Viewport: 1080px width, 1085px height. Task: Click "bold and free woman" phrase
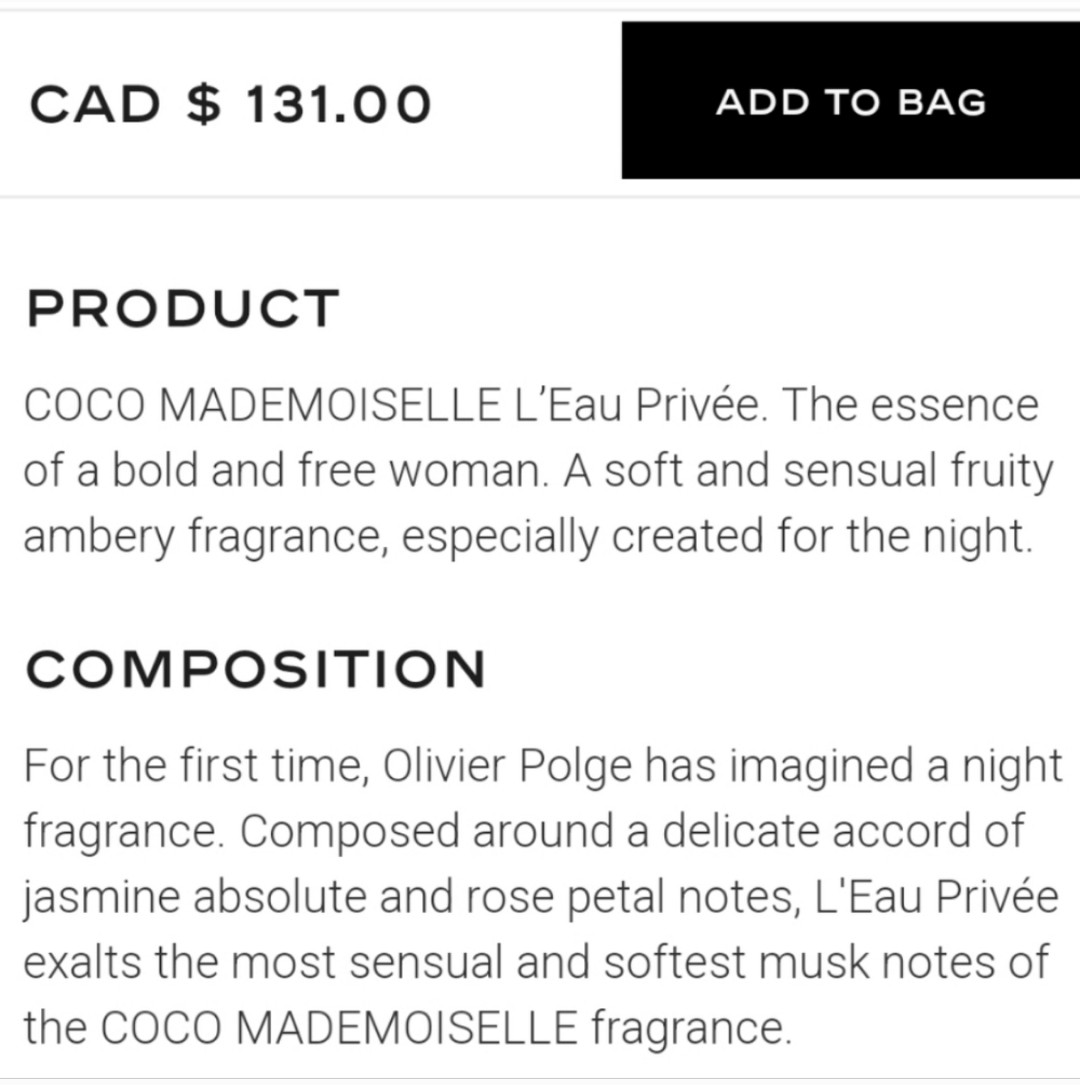tap(329, 471)
